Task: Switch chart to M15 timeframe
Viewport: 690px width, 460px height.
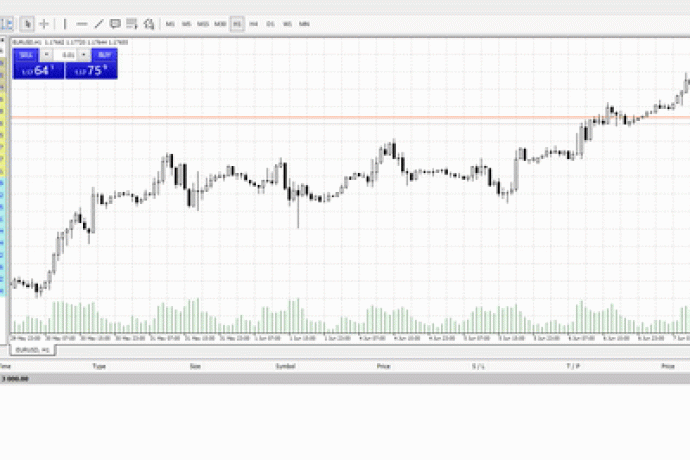Action: point(203,24)
